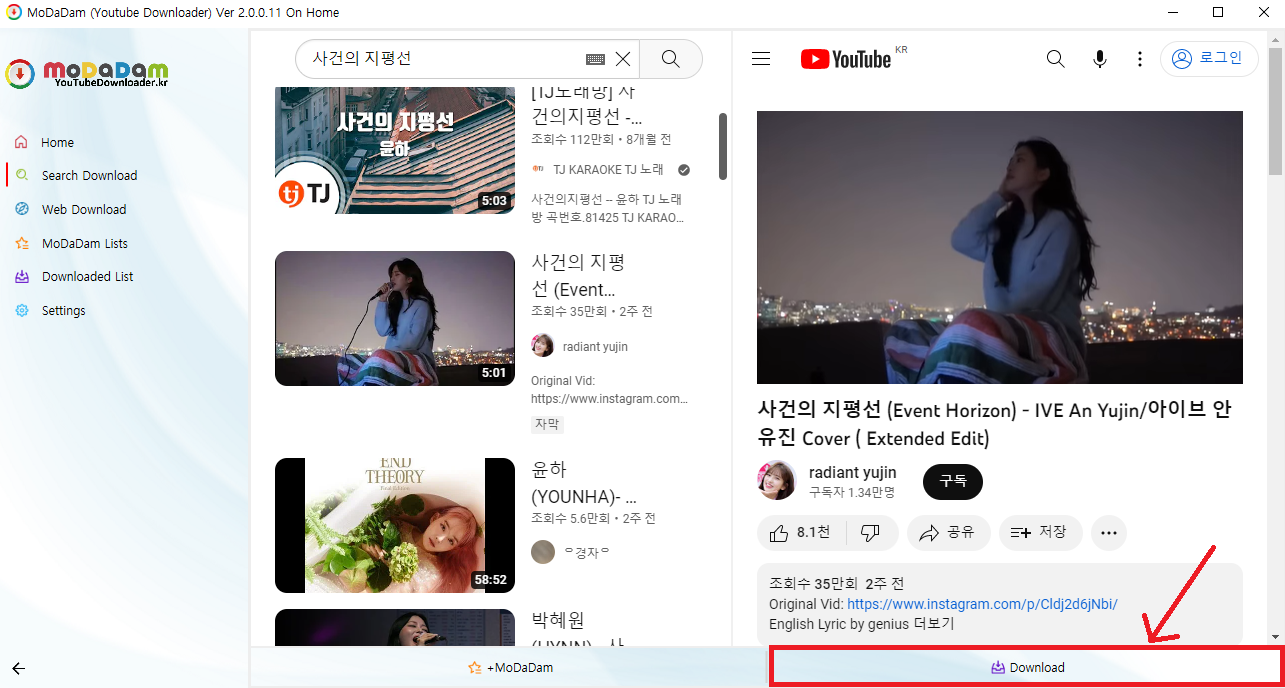Open Web Download section
The height and width of the screenshot is (688, 1285).
(x=84, y=209)
